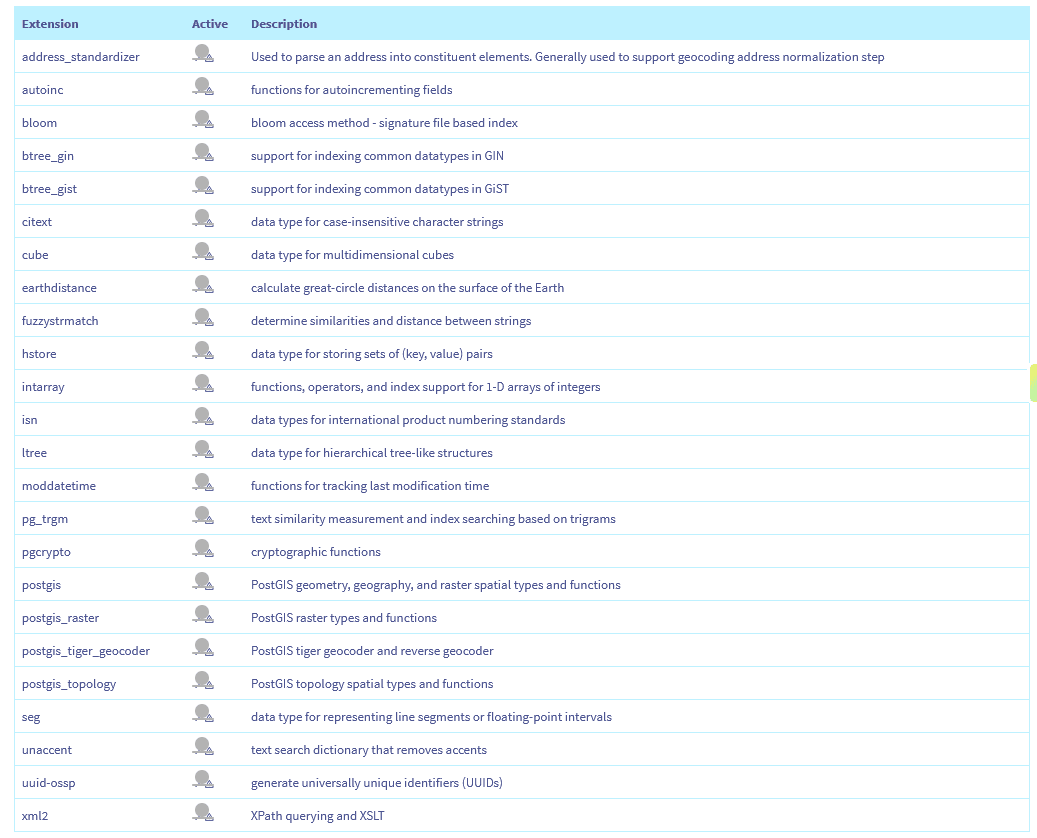The image size is (1037, 838).
Task: Enable moddatetime via its icon
Action: pyautogui.click(x=203, y=483)
